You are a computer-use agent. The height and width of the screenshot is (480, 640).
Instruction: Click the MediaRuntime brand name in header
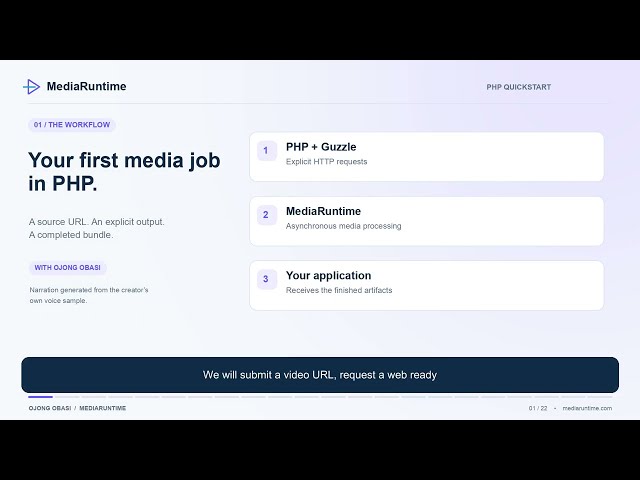click(x=87, y=87)
